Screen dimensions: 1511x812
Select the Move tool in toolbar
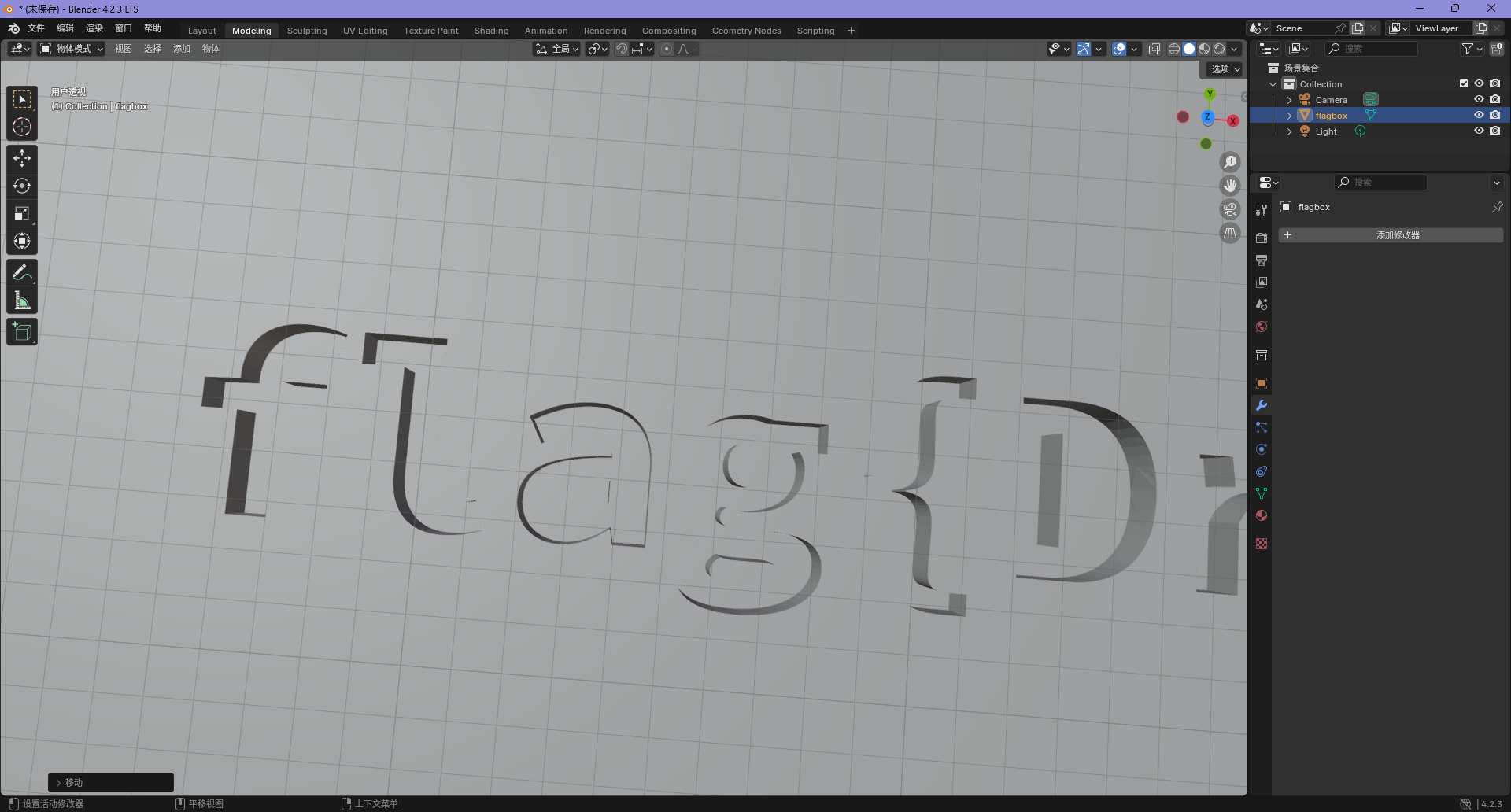tap(22, 158)
